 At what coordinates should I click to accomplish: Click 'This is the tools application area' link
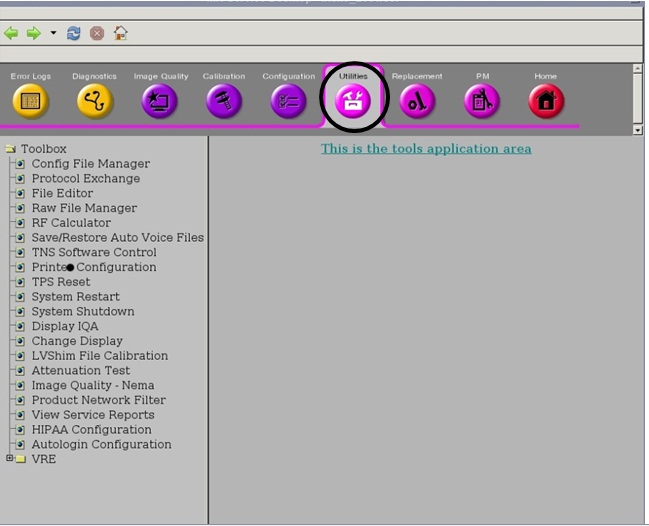point(426,149)
